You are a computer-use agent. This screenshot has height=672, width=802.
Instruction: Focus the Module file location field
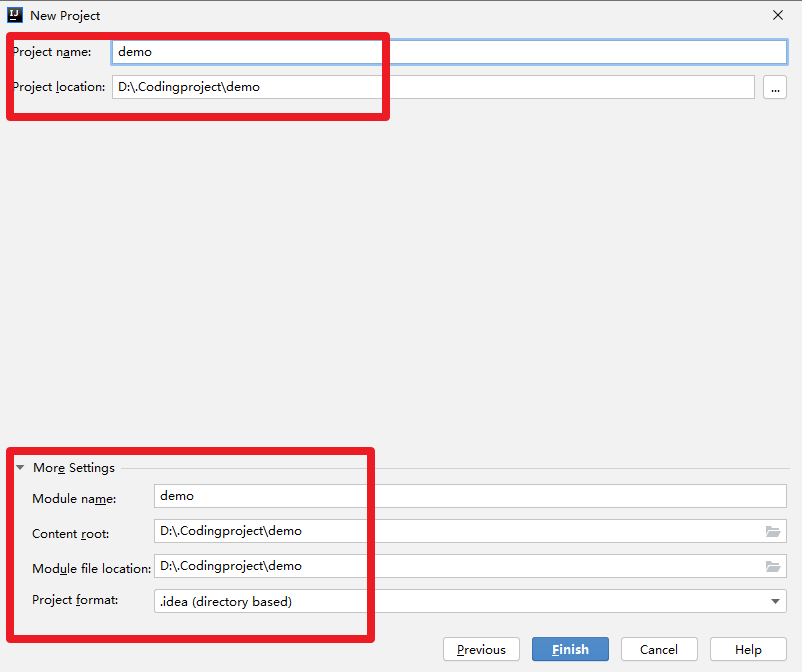pyautogui.click(x=470, y=566)
